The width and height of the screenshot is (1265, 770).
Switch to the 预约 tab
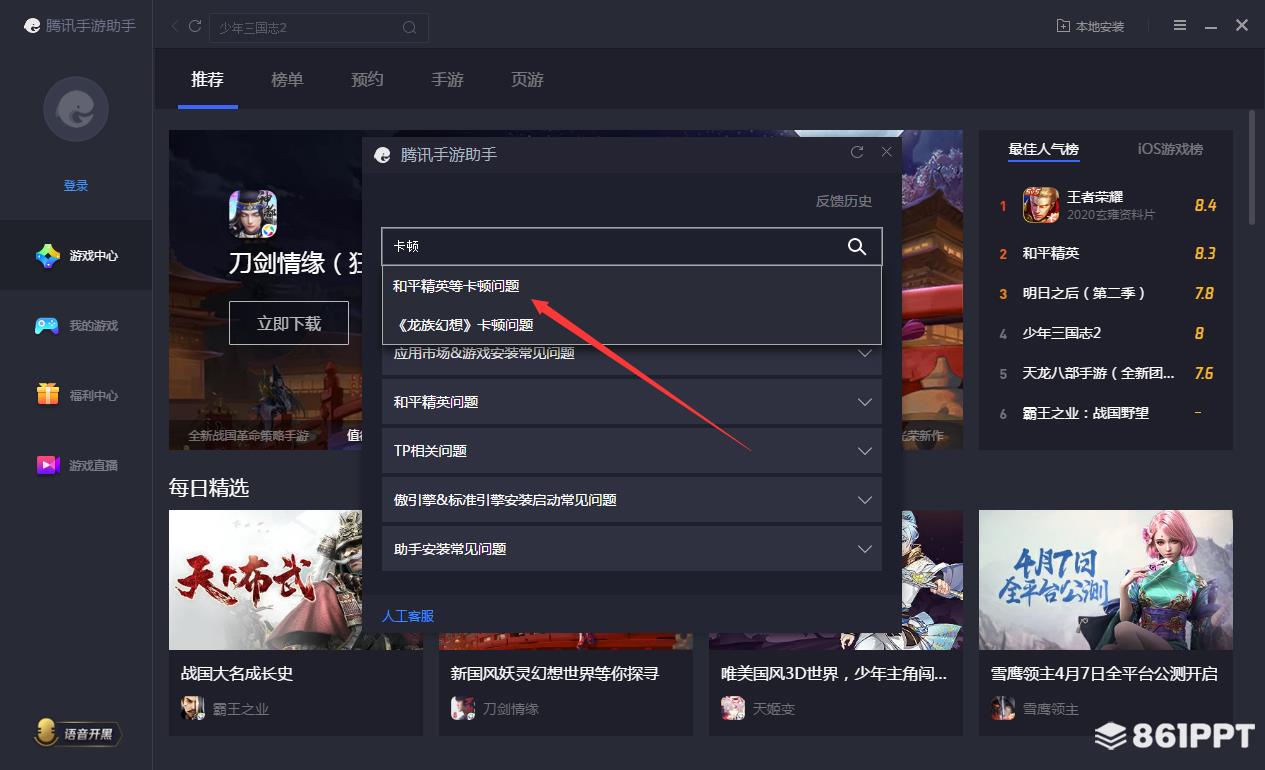point(367,80)
